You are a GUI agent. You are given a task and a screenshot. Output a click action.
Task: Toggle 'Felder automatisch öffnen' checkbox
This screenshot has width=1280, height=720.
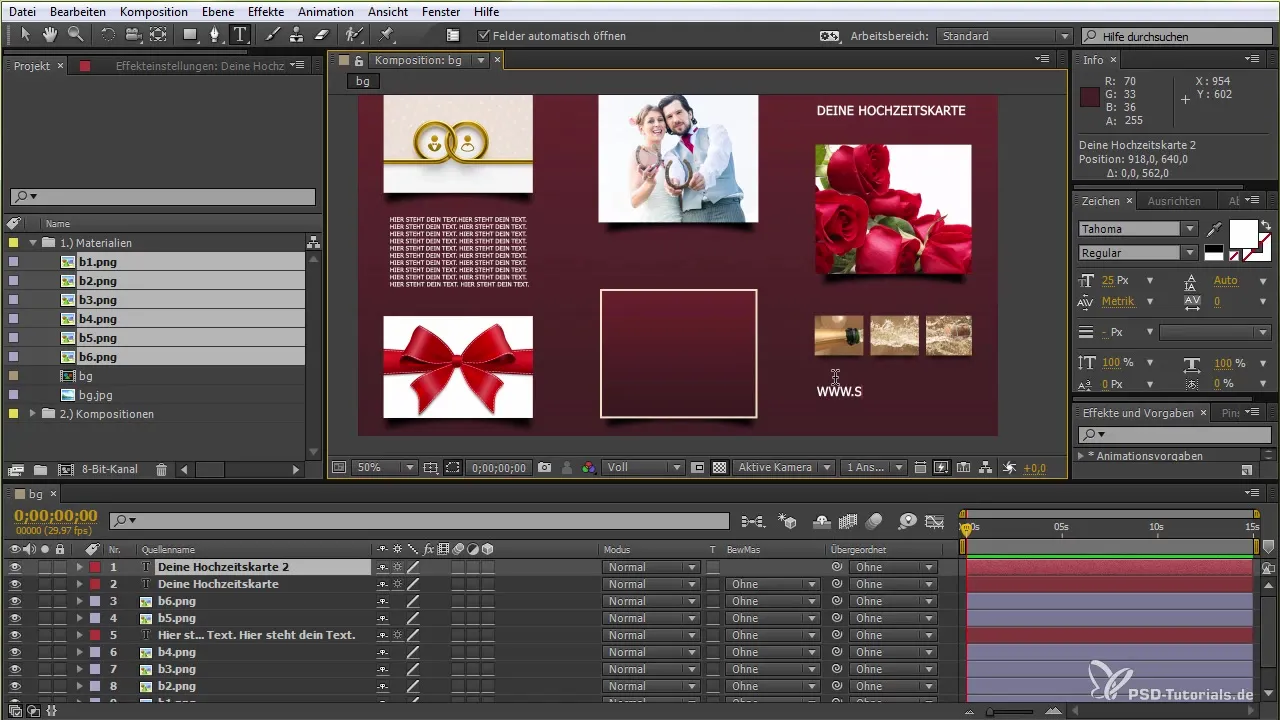(x=485, y=36)
